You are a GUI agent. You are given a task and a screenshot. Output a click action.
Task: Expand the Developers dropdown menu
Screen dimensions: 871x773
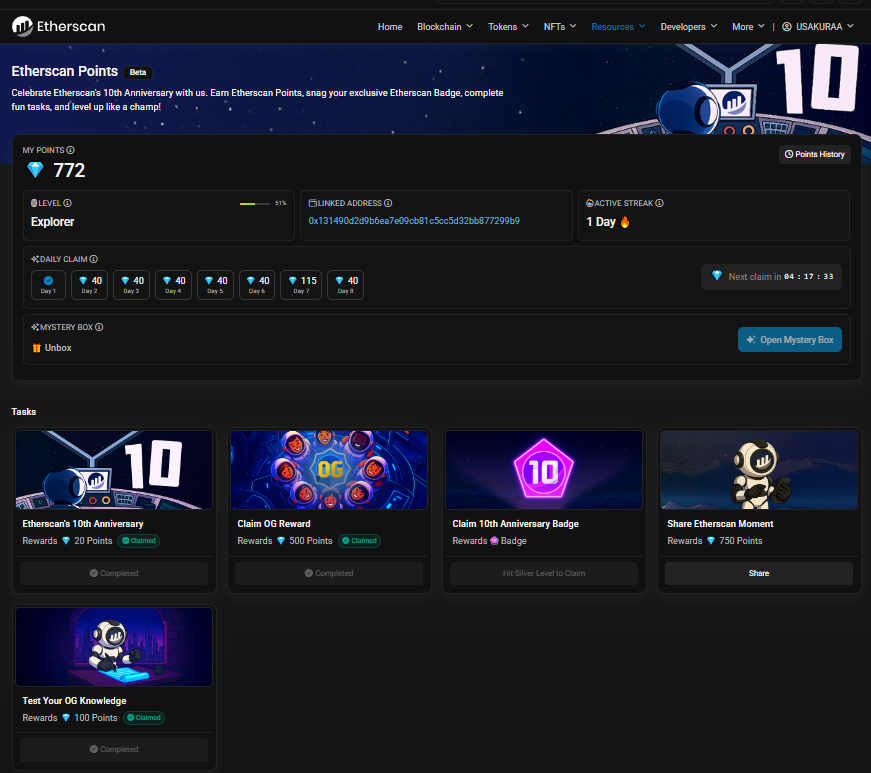[689, 27]
